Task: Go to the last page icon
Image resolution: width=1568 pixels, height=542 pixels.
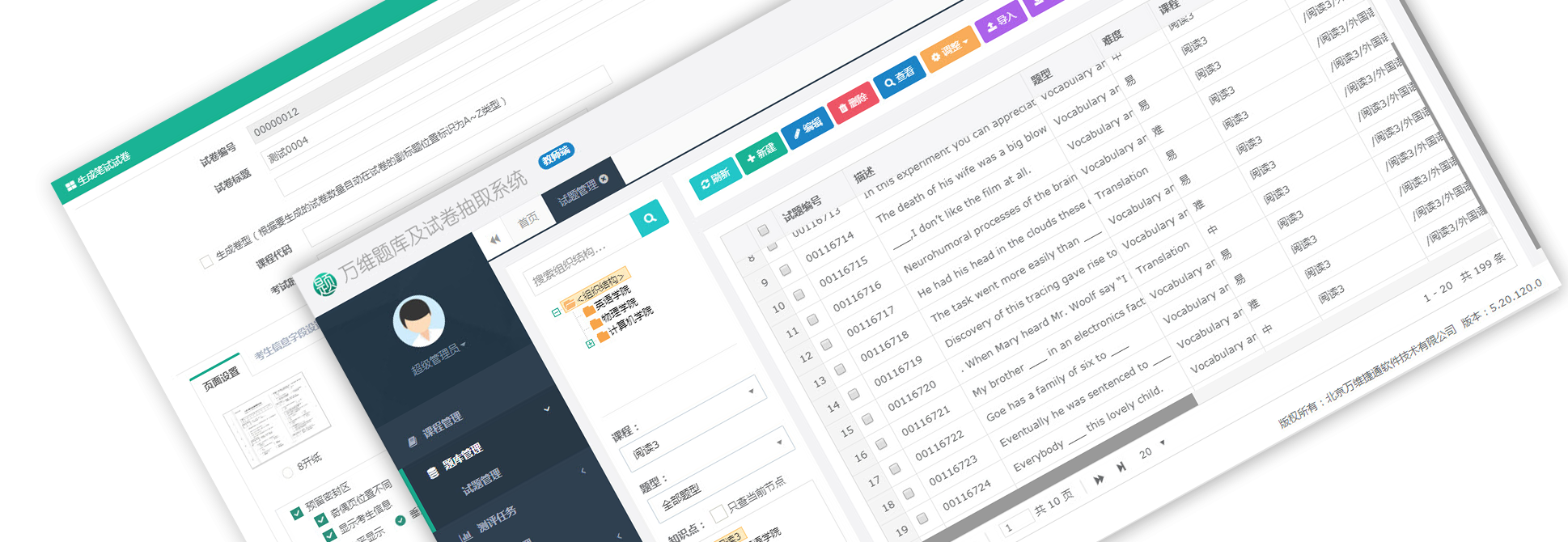Action: 1121,467
